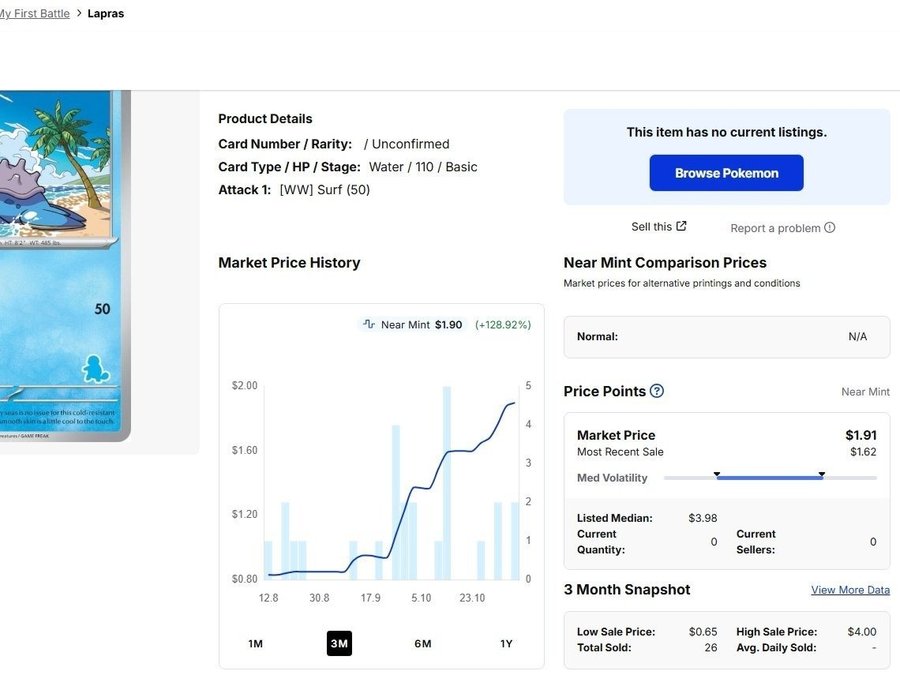Switch chart range to 6M
This screenshot has height=675, width=900.
[x=423, y=643]
